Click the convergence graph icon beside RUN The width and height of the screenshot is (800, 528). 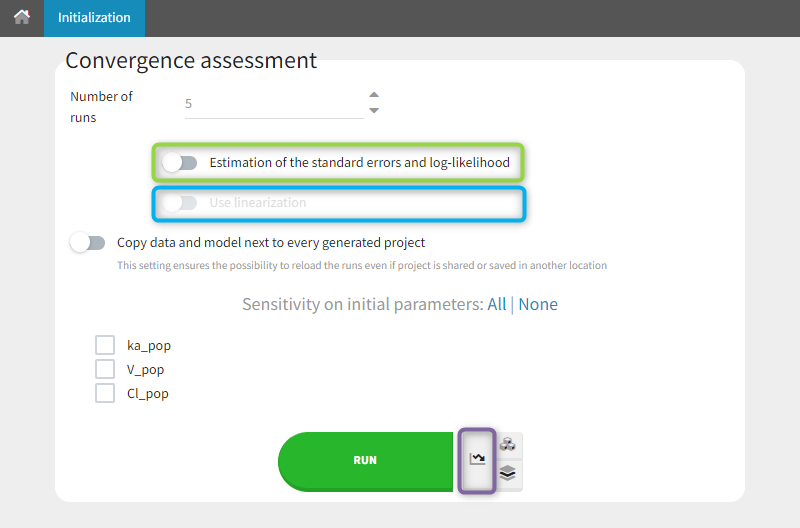(x=477, y=459)
